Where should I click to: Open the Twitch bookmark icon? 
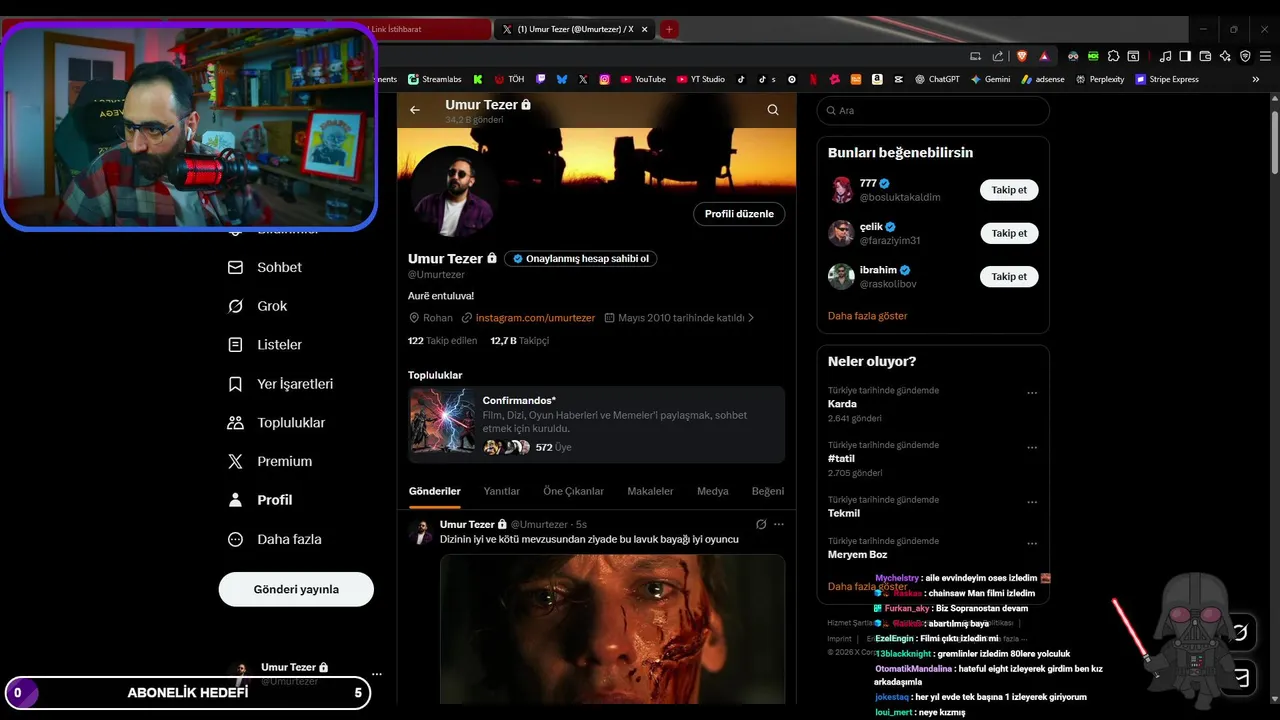[x=541, y=79]
